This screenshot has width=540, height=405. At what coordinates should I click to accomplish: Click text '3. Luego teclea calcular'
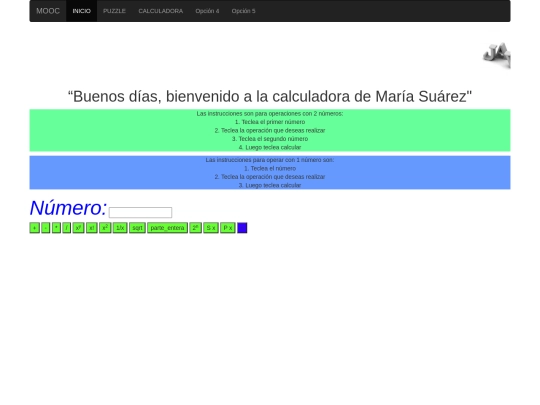click(x=270, y=185)
